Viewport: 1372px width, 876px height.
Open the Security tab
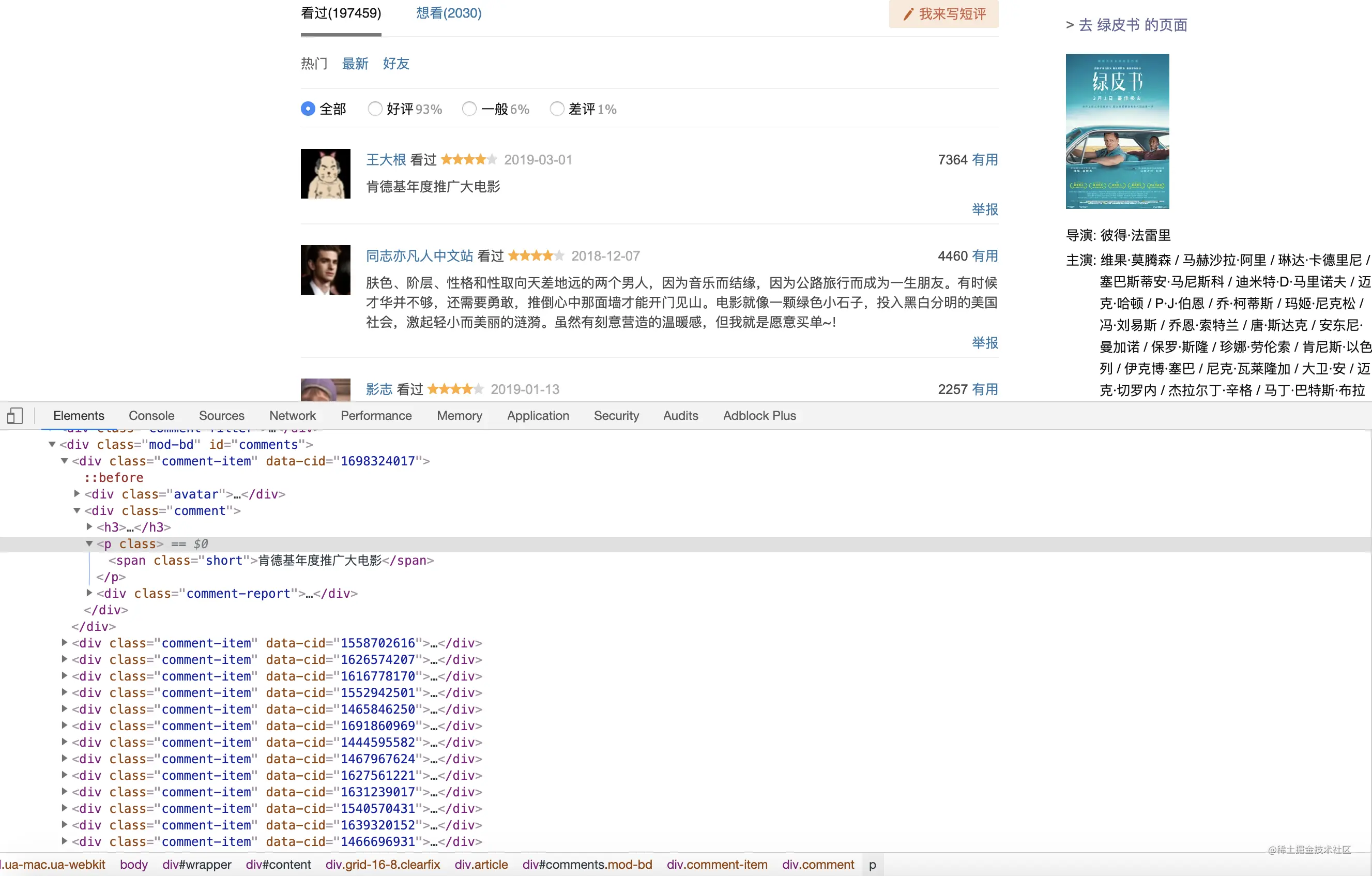[617, 415]
